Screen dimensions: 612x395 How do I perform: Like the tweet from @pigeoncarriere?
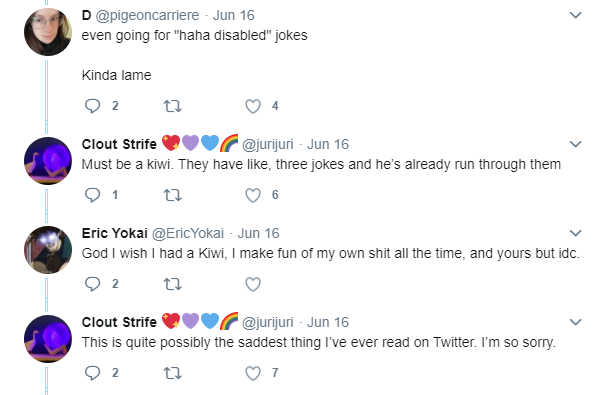[x=253, y=106]
